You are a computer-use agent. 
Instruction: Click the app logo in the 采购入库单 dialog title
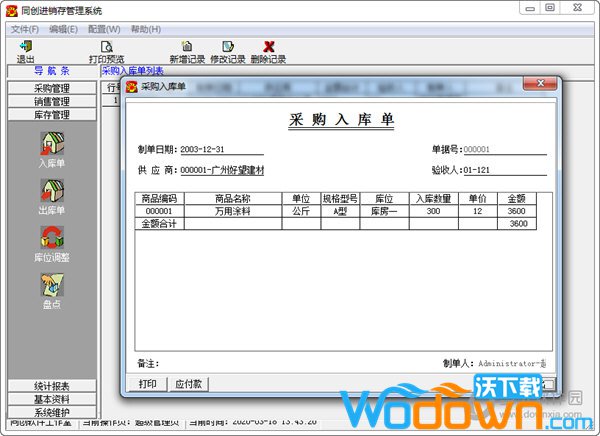[132, 87]
